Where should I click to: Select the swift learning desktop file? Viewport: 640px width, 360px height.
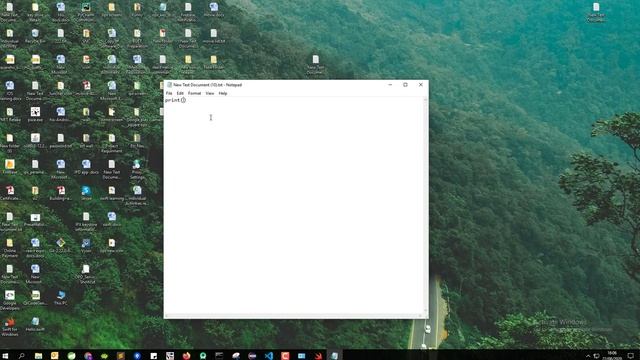[x=111, y=193]
